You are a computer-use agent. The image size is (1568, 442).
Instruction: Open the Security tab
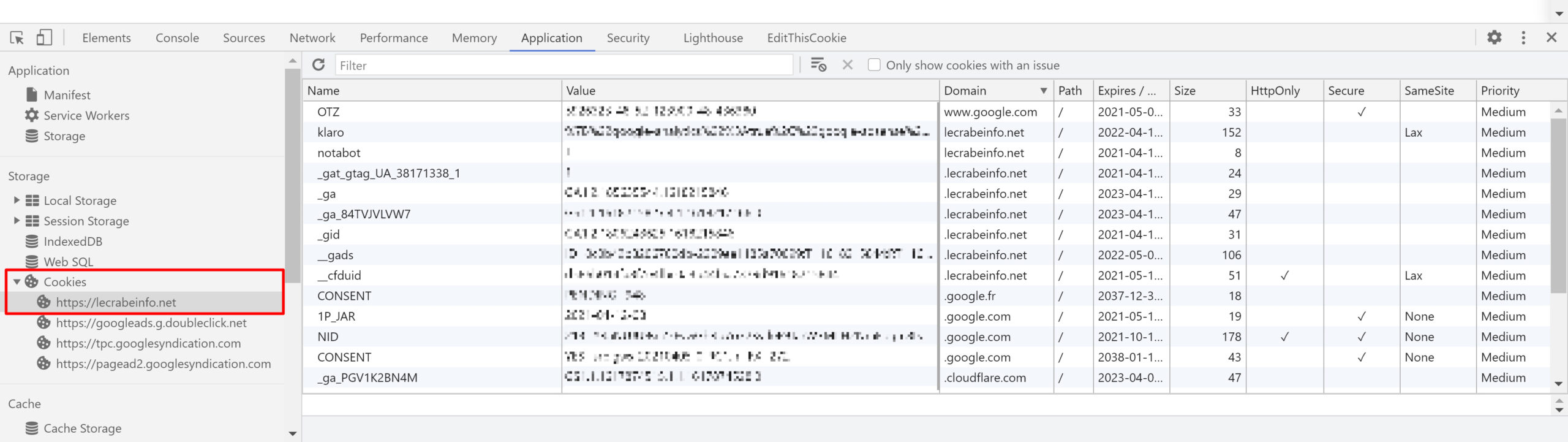pyautogui.click(x=628, y=38)
